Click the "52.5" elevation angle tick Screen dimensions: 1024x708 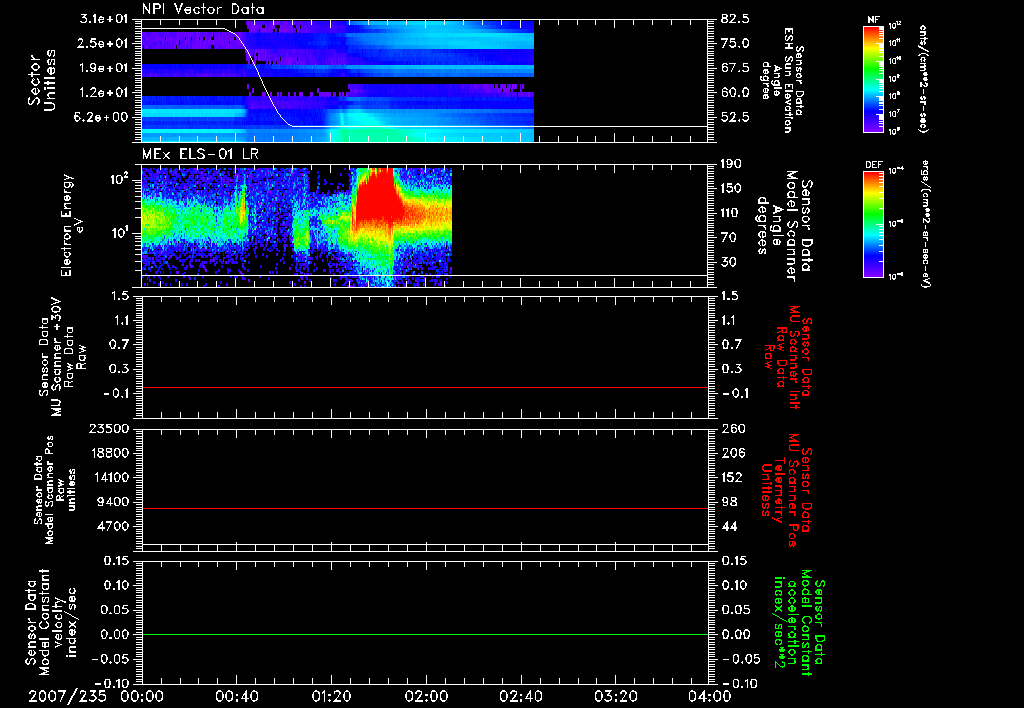[x=735, y=118]
